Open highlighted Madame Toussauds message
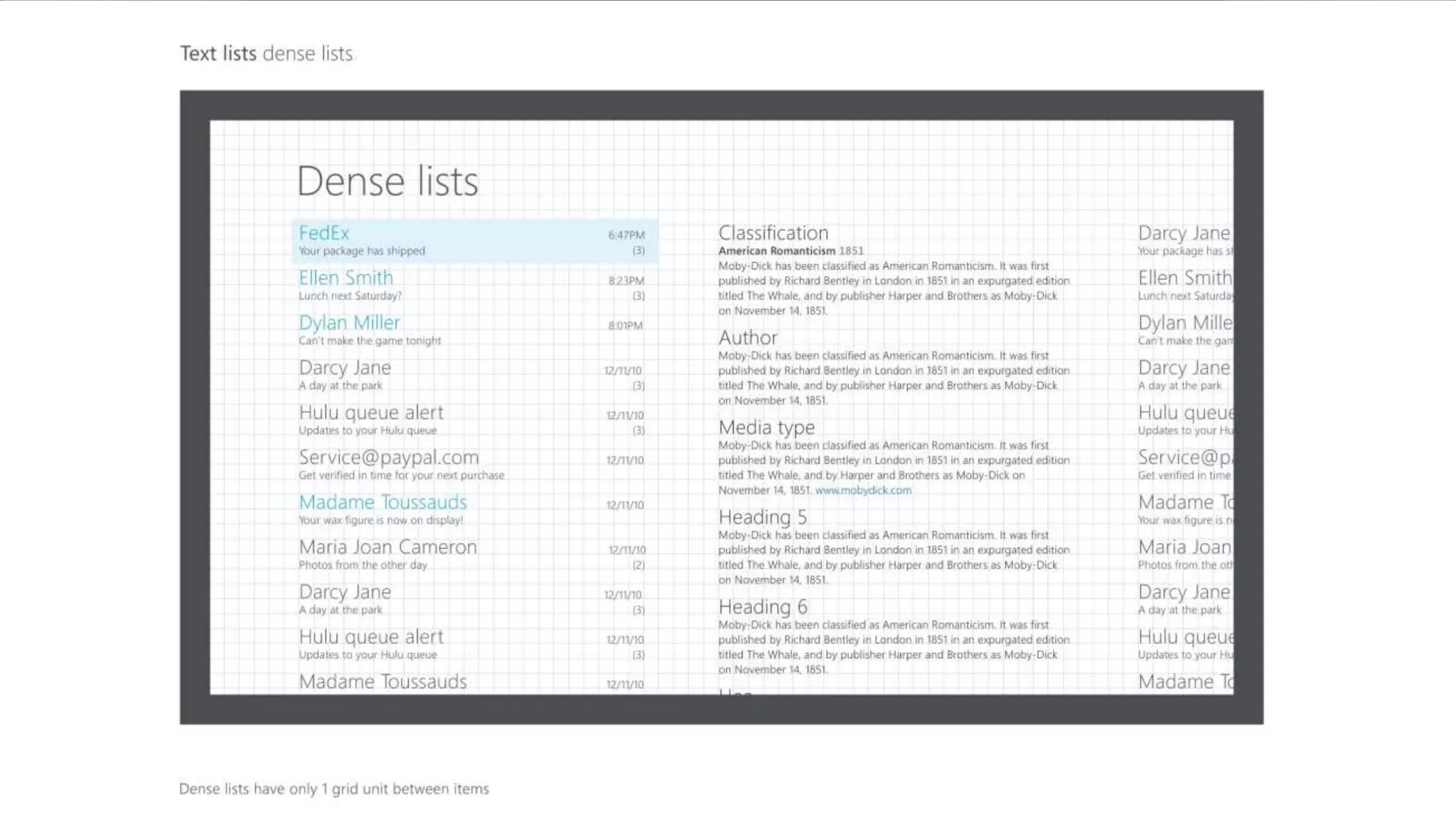This screenshot has width=1456, height=819. (382, 503)
